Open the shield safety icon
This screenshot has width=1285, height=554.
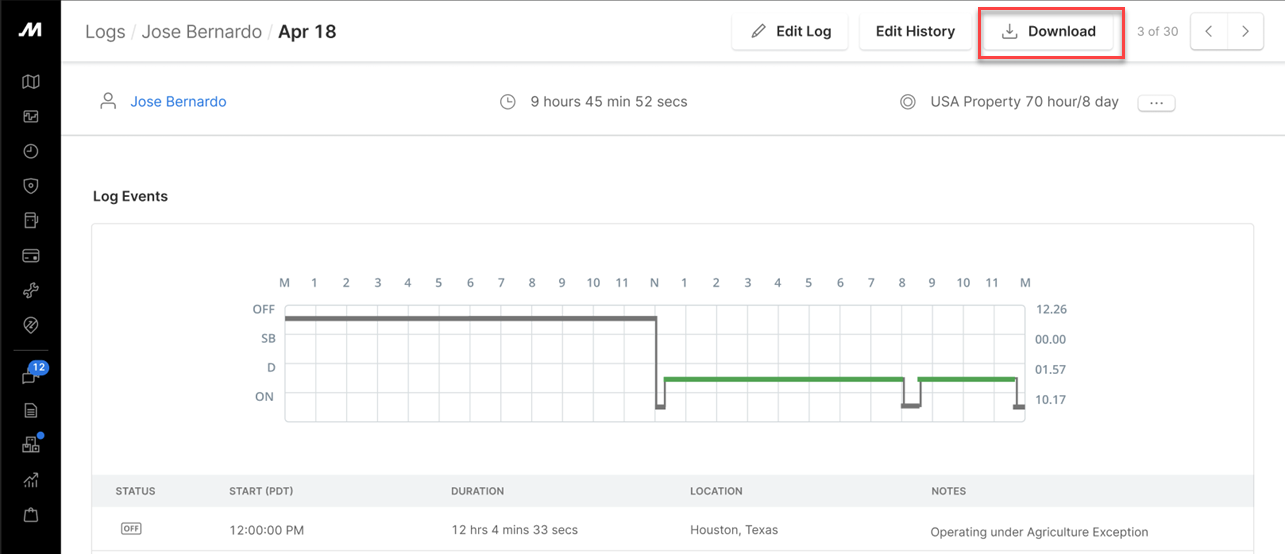tap(31, 186)
